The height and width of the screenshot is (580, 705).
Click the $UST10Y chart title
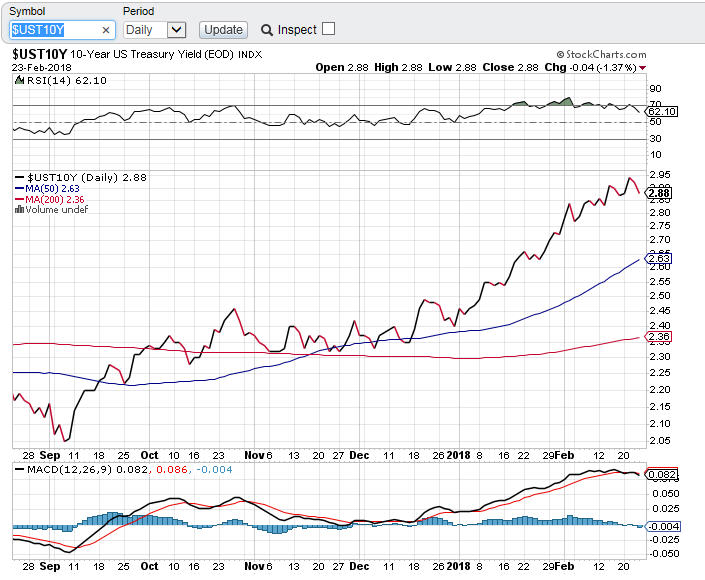[x=36, y=55]
